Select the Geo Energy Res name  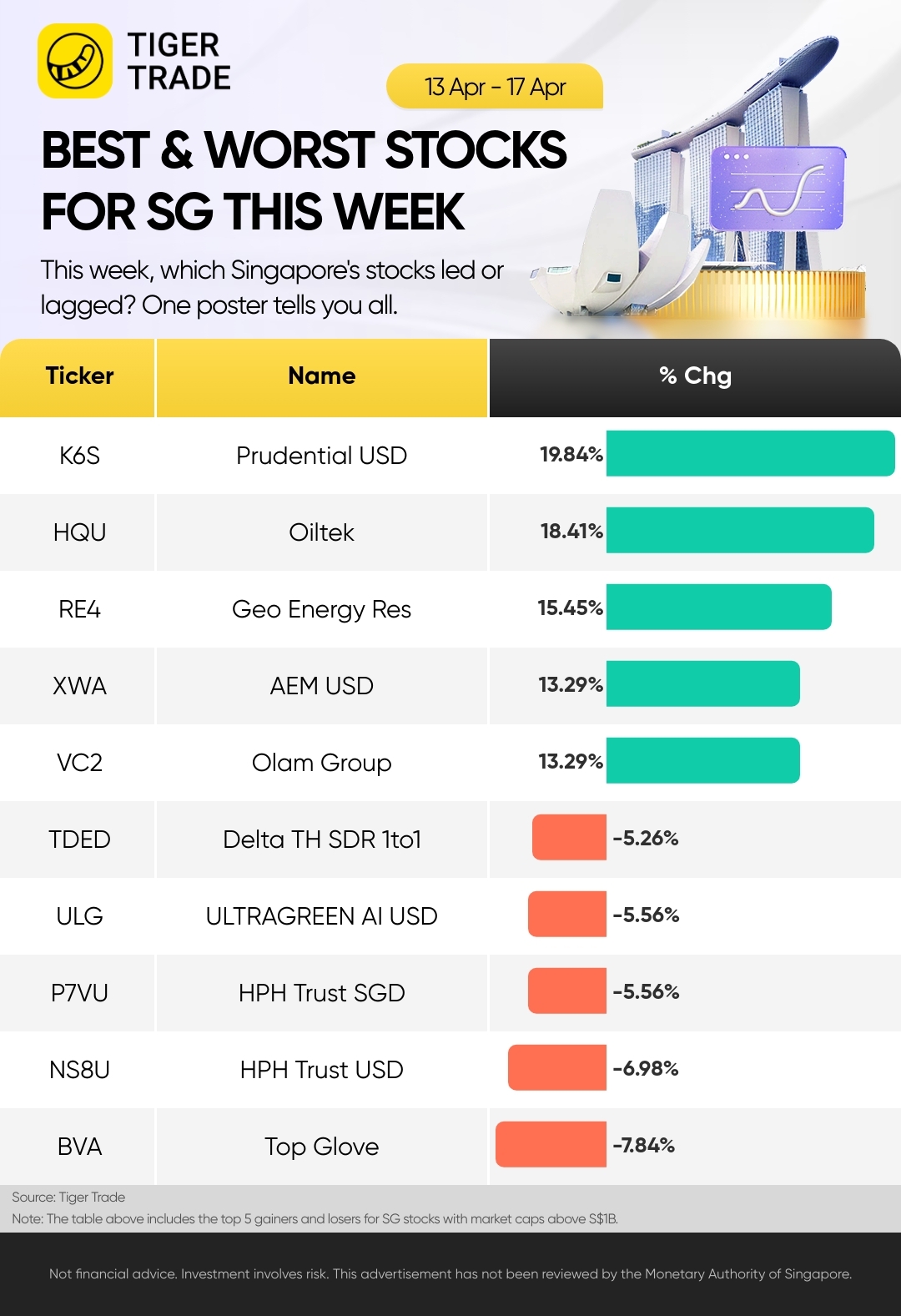click(x=322, y=610)
